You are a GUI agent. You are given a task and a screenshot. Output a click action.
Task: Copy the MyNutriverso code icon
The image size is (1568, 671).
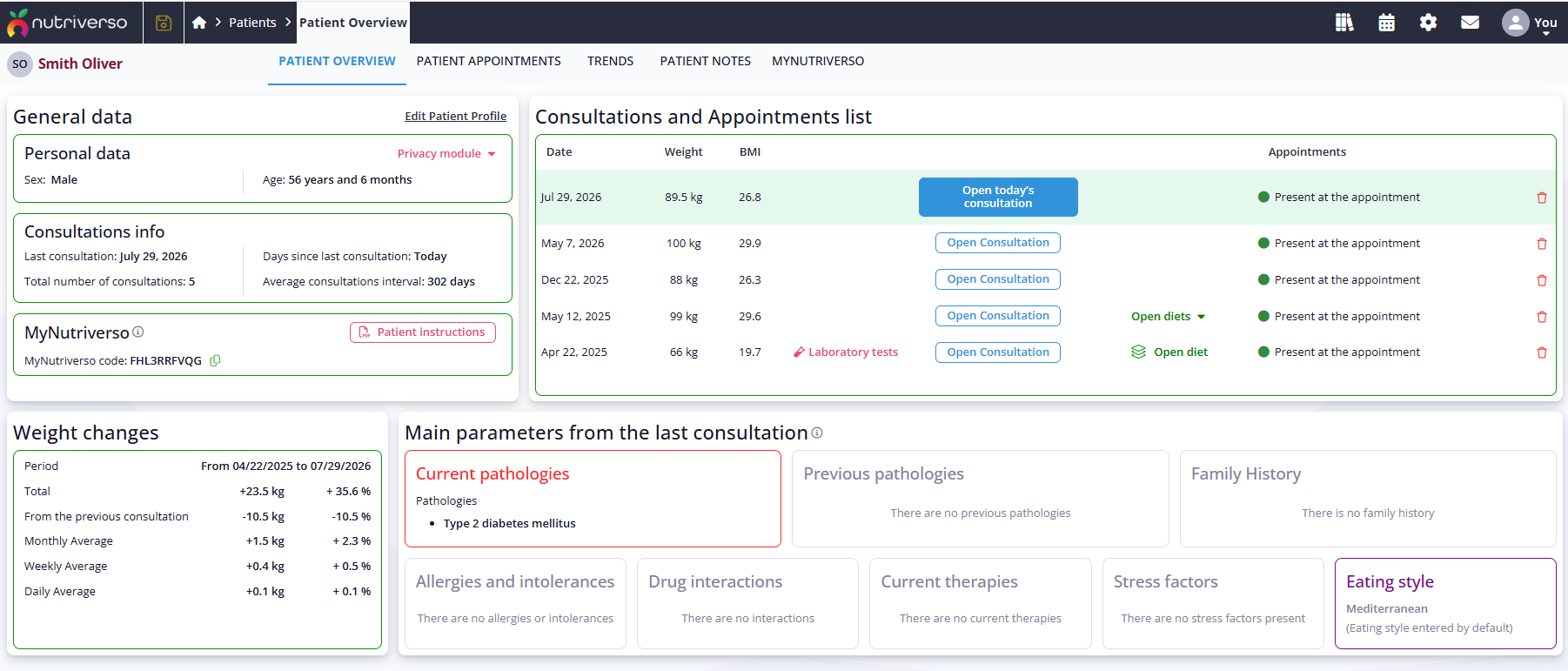click(215, 360)
